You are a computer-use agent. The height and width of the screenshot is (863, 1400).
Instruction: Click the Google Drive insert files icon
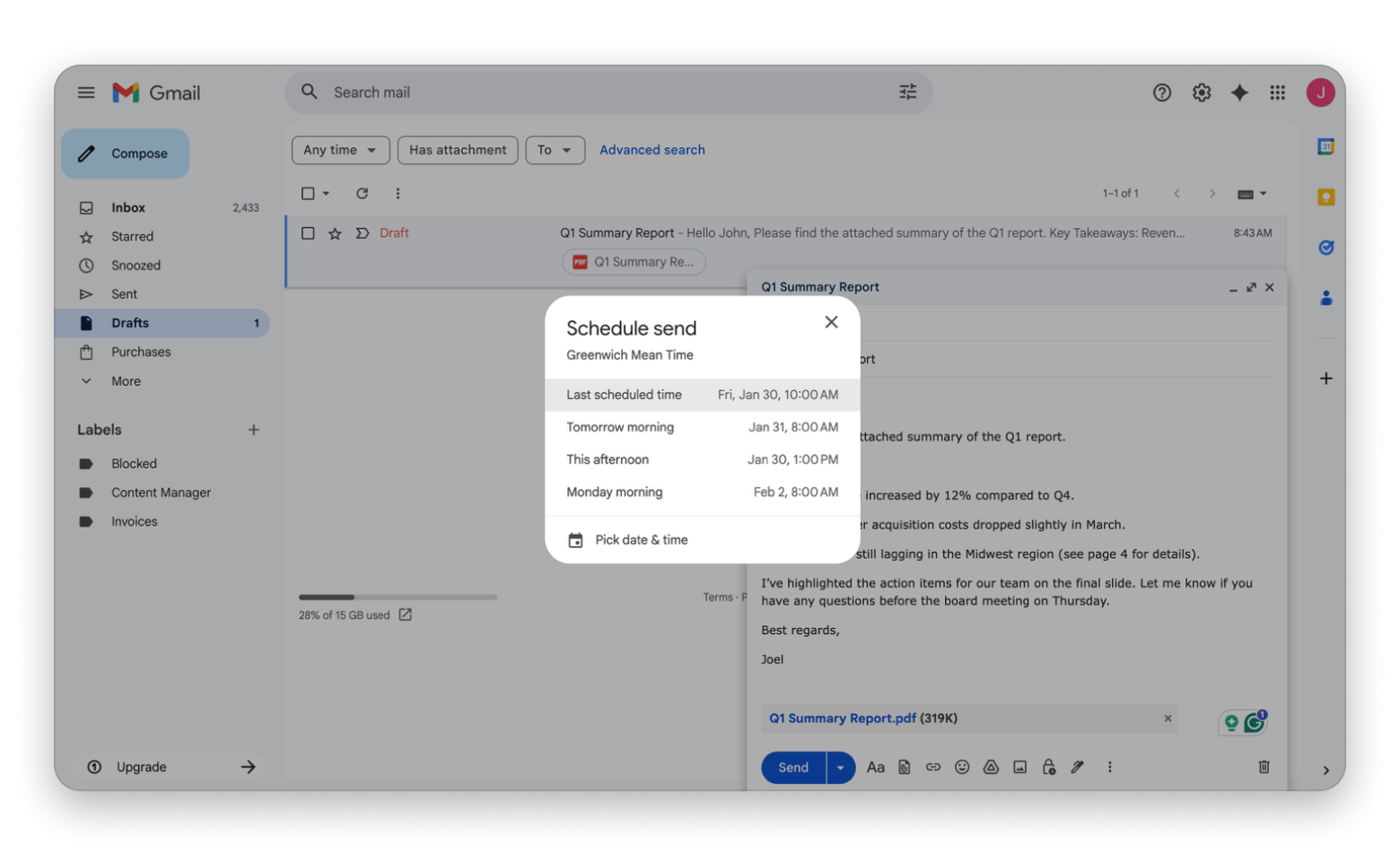coord(991,767)
